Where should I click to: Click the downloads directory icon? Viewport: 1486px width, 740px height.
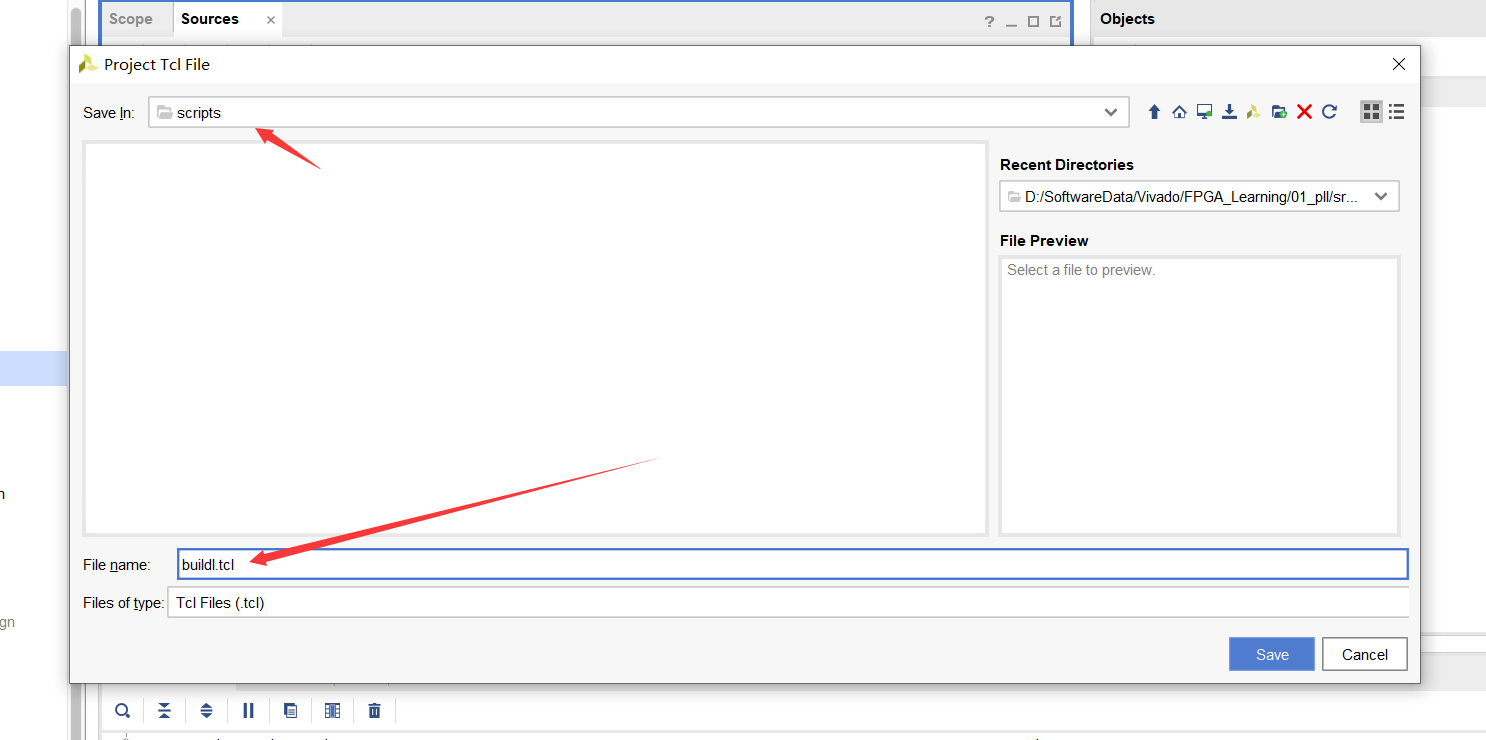(1229, 112)
